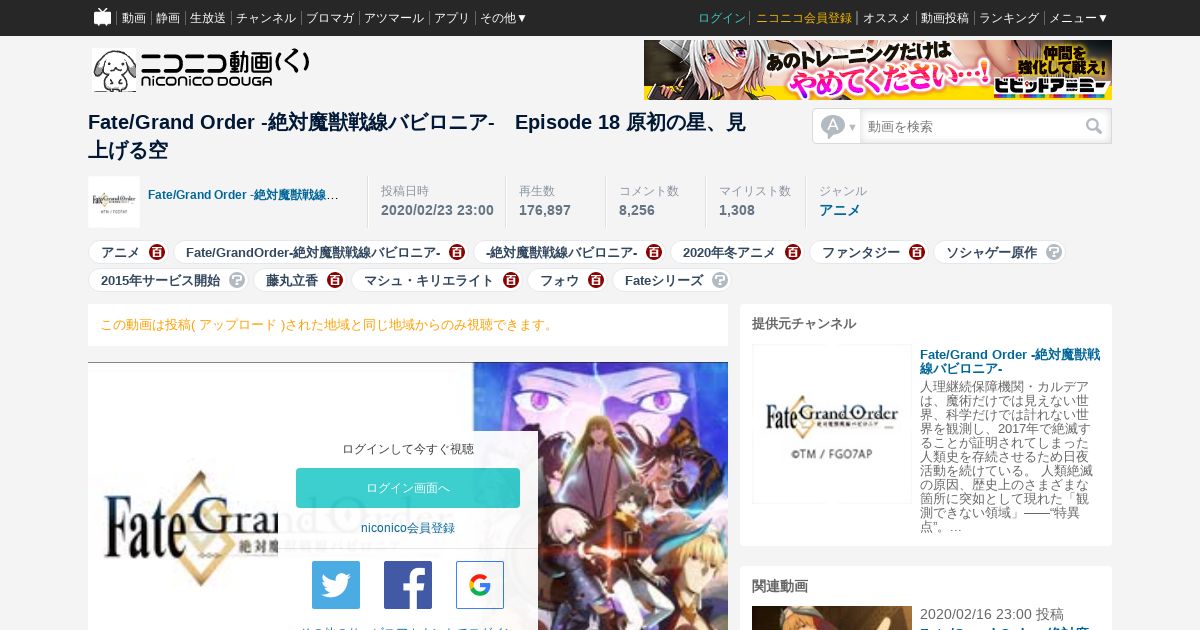This screenshot has height=630, width=1200.
Task: Click the 8,256 comment count value
Action: (x=637, y=210)
